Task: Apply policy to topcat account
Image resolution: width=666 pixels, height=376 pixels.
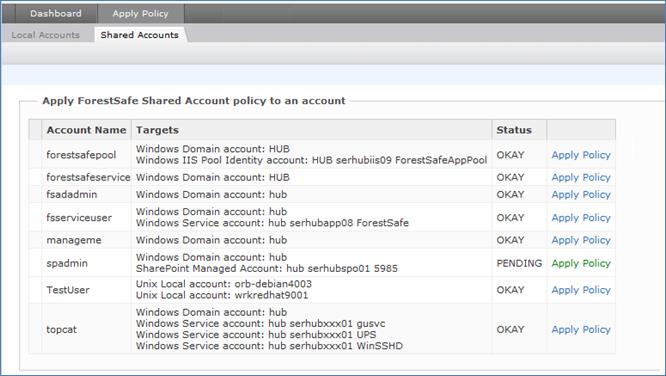Action: 581,329
